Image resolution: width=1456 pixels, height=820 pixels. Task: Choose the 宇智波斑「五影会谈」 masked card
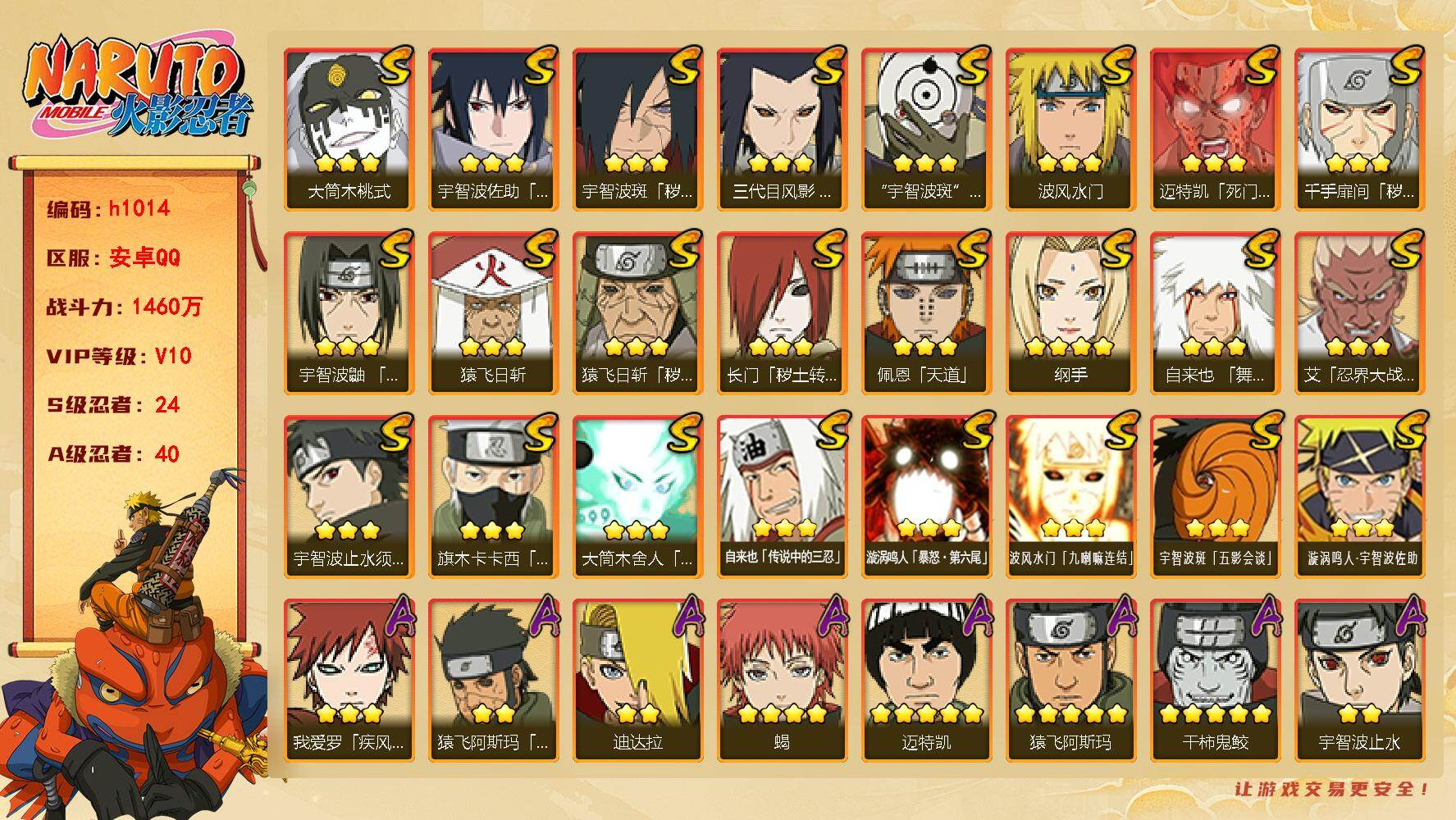click(1215, 496)
